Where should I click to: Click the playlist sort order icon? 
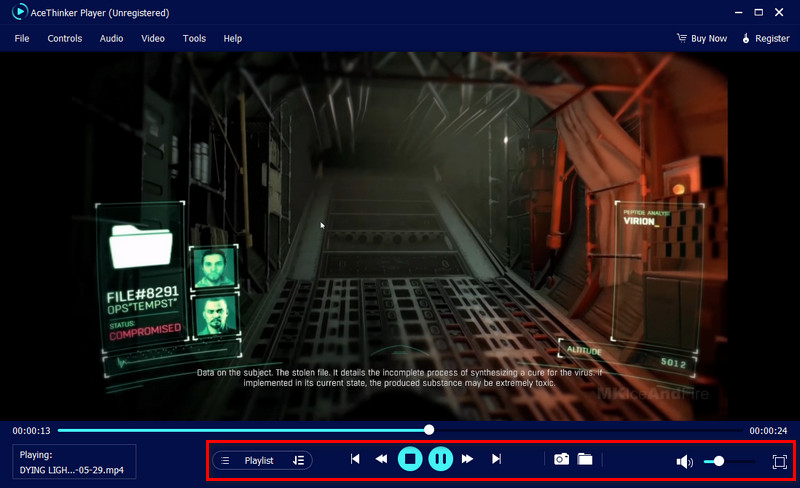(298, 460)
